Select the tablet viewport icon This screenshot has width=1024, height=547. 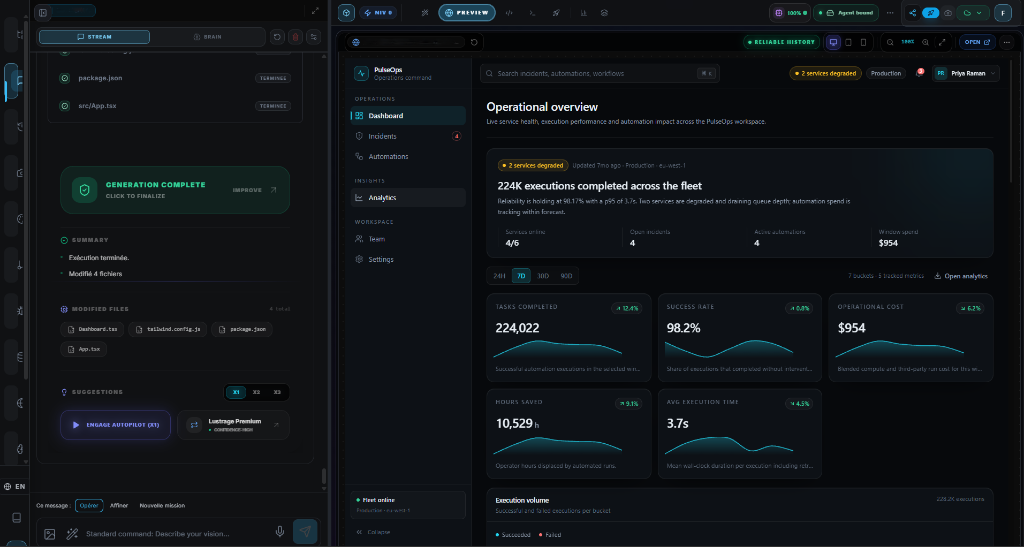point(848,42)
